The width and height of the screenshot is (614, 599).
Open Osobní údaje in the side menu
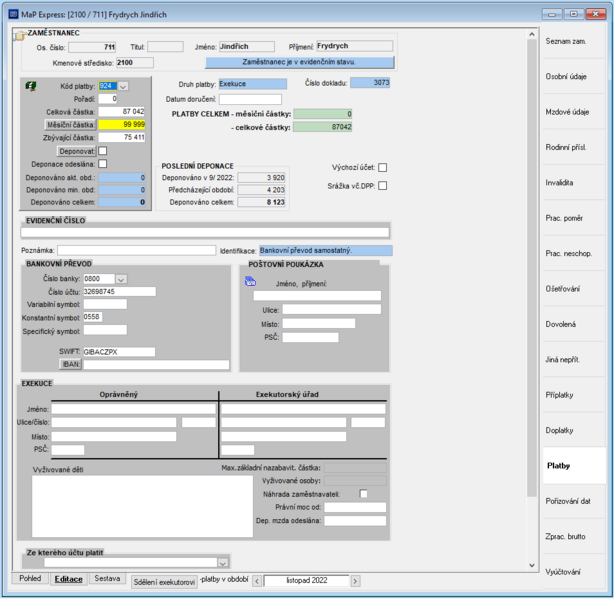pyautogui.click(x=574, y=76)
